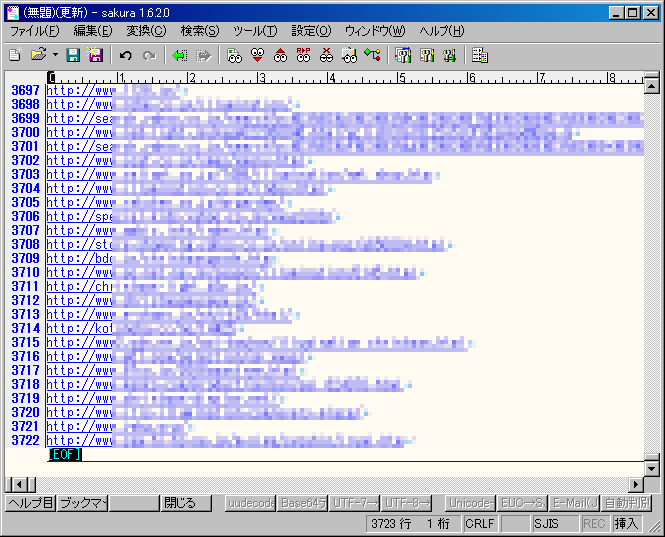Open the 設定(O) menu

coord(311,31)
